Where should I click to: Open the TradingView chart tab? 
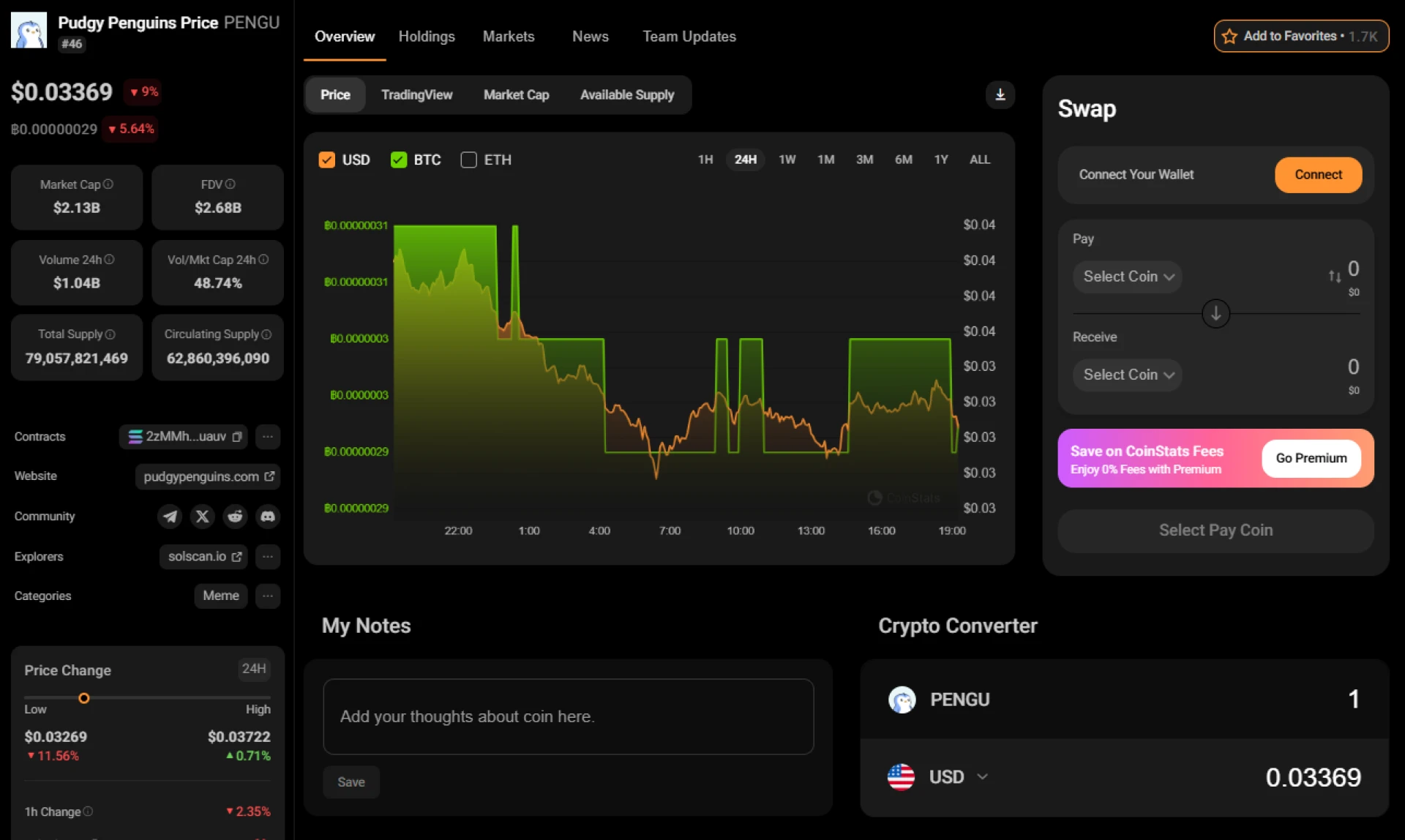coord(416,94)
